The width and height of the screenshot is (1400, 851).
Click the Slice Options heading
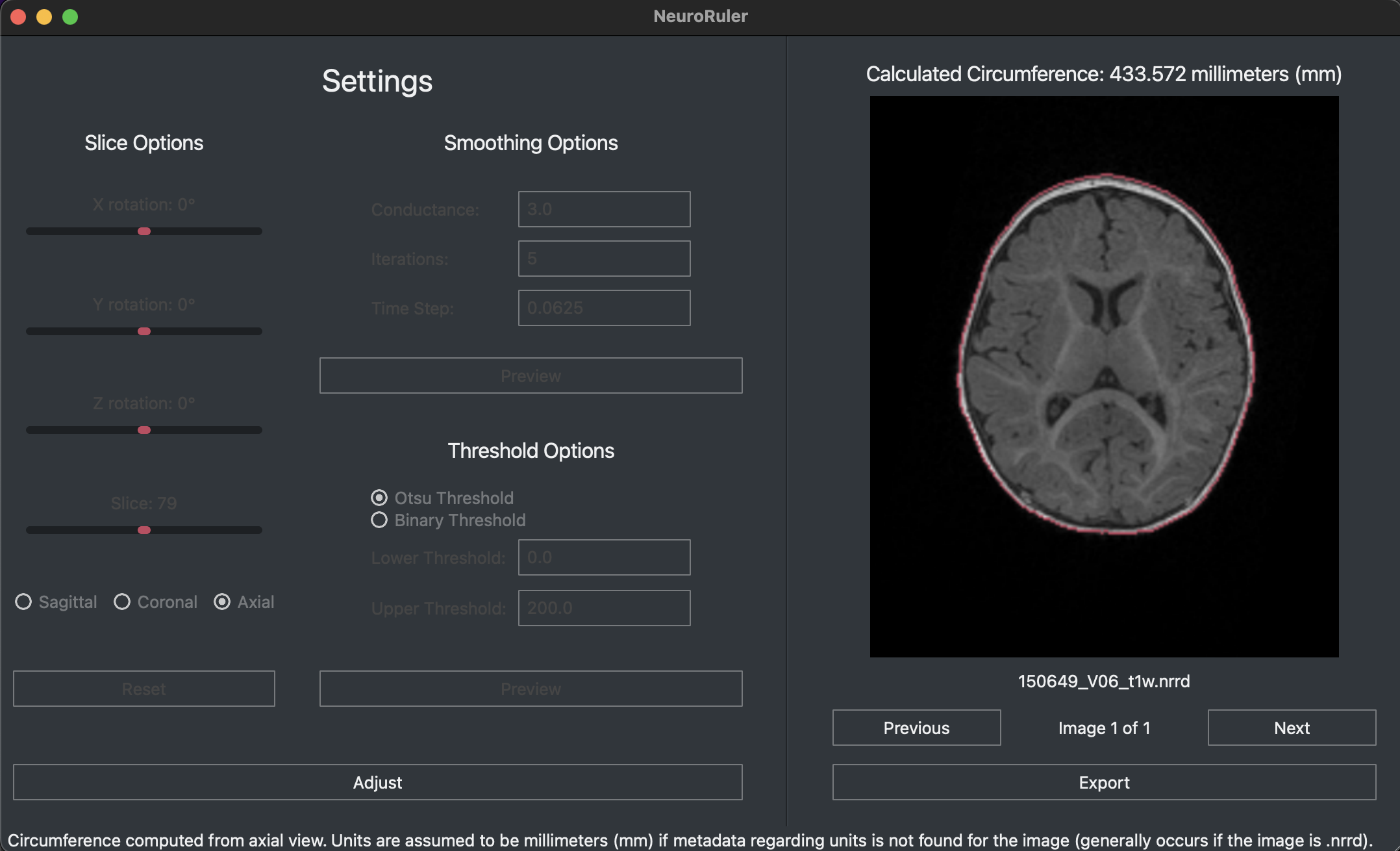(x=144, y=143)
